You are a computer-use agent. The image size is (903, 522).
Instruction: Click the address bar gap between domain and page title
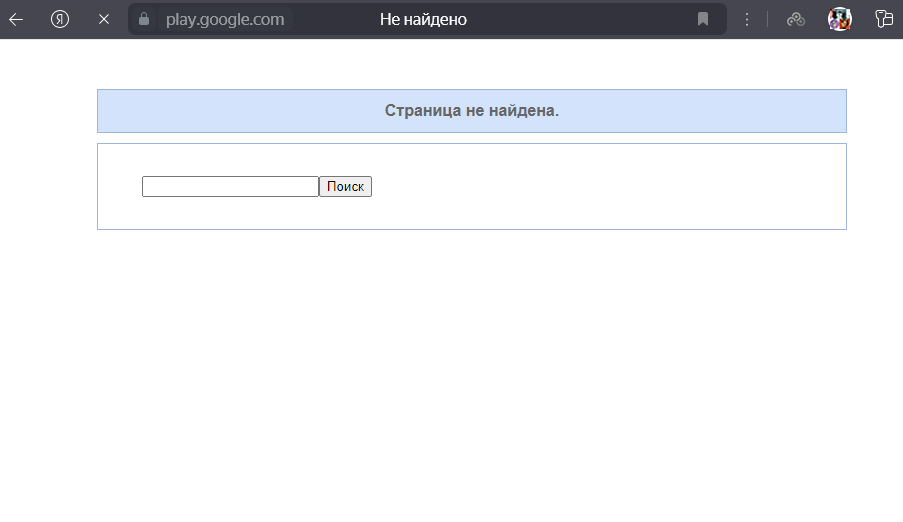[x=332, y=19]
